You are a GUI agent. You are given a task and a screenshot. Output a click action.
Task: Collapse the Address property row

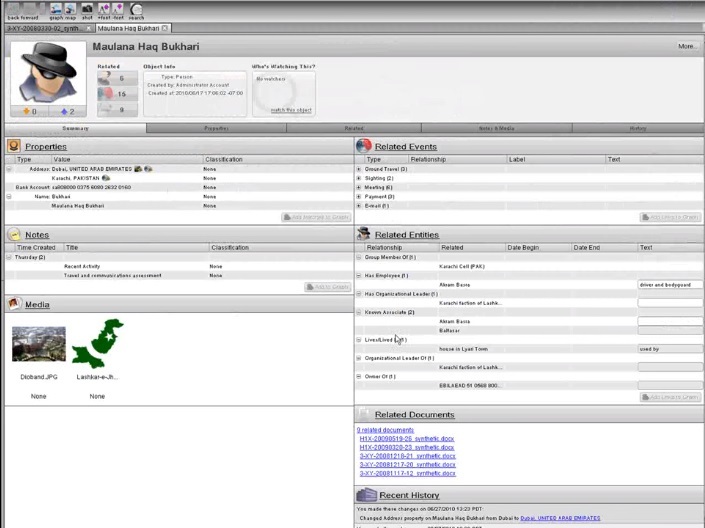pos(9,169)
